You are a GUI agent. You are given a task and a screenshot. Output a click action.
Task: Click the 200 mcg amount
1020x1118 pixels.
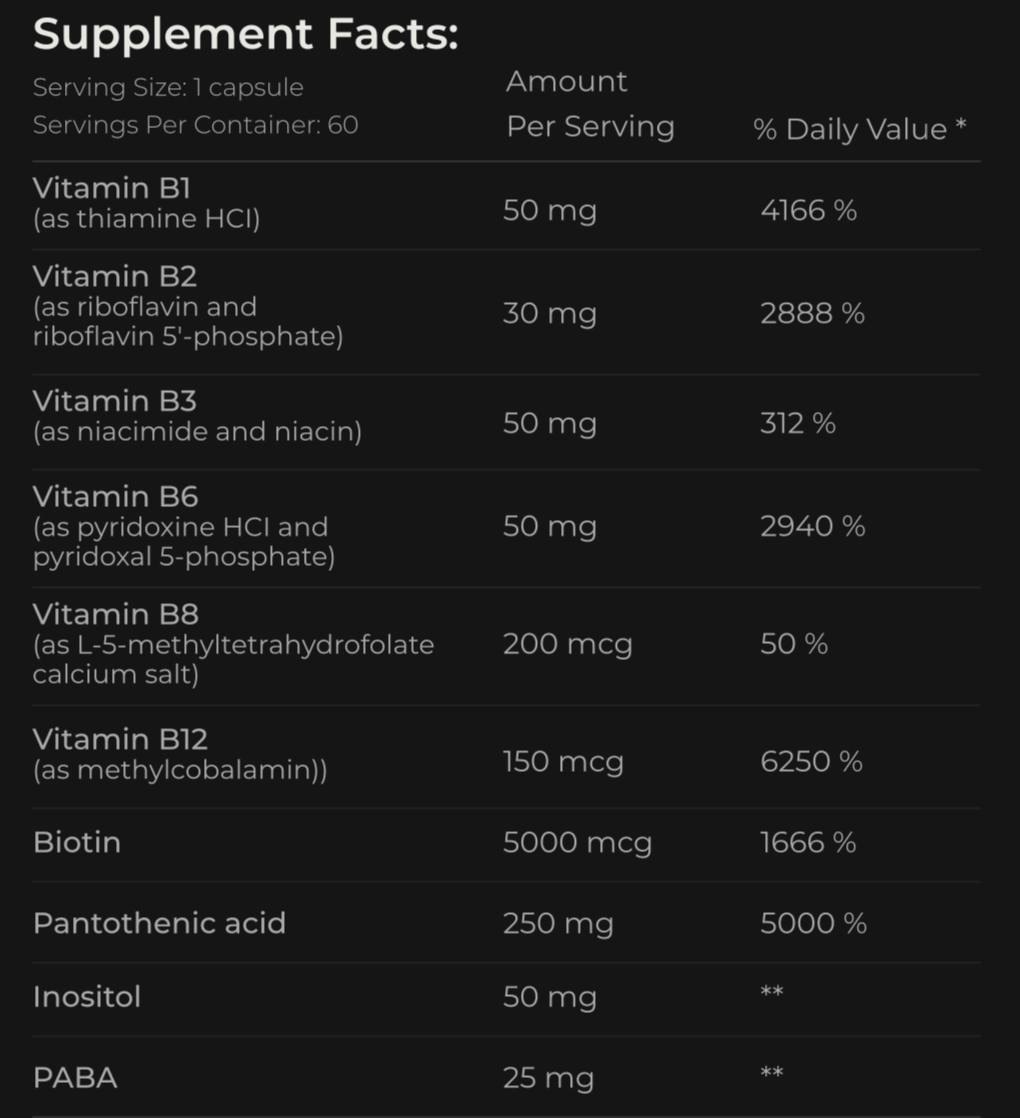(567, 645)
